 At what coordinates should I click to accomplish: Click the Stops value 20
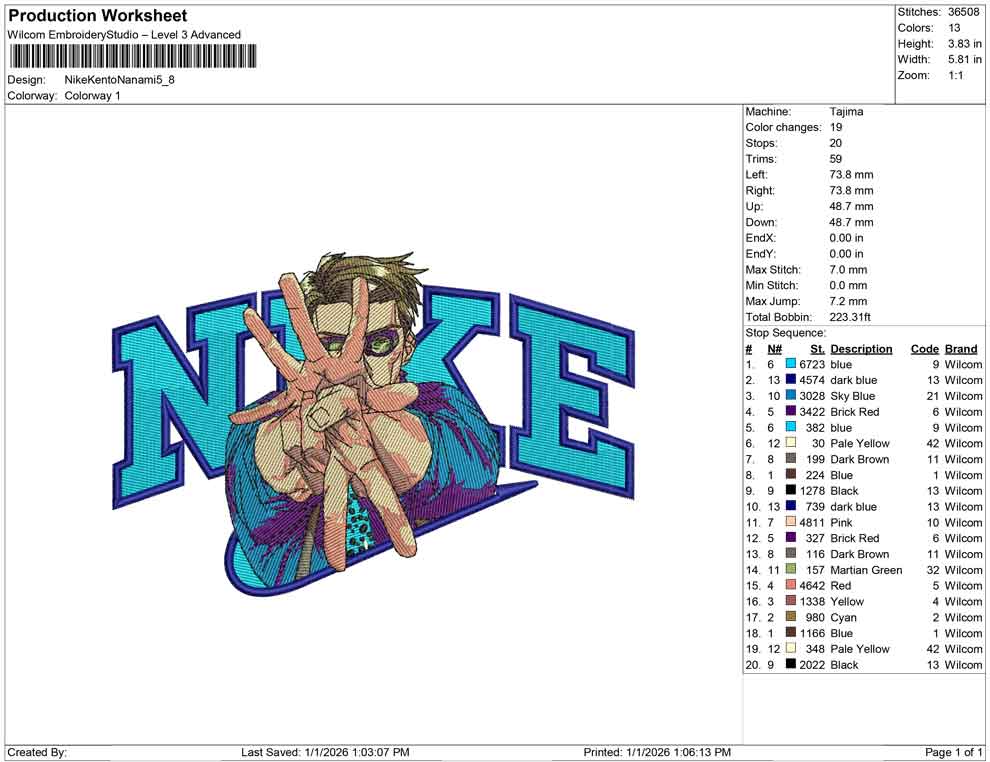pos(835,143)
